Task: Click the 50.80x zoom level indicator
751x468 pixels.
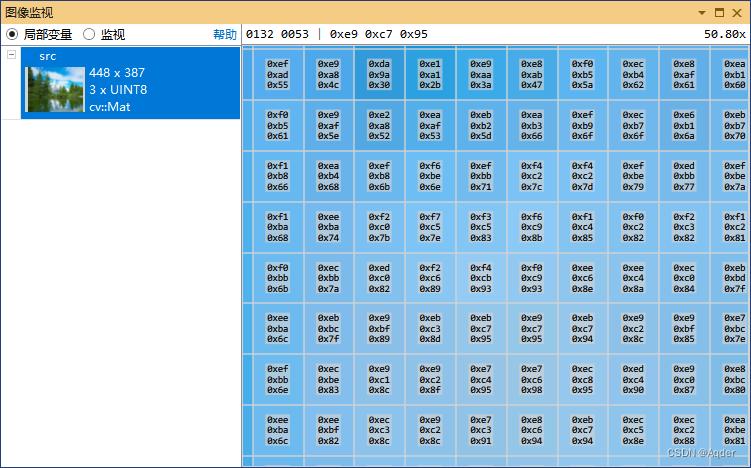Action: tap(723, 34)
